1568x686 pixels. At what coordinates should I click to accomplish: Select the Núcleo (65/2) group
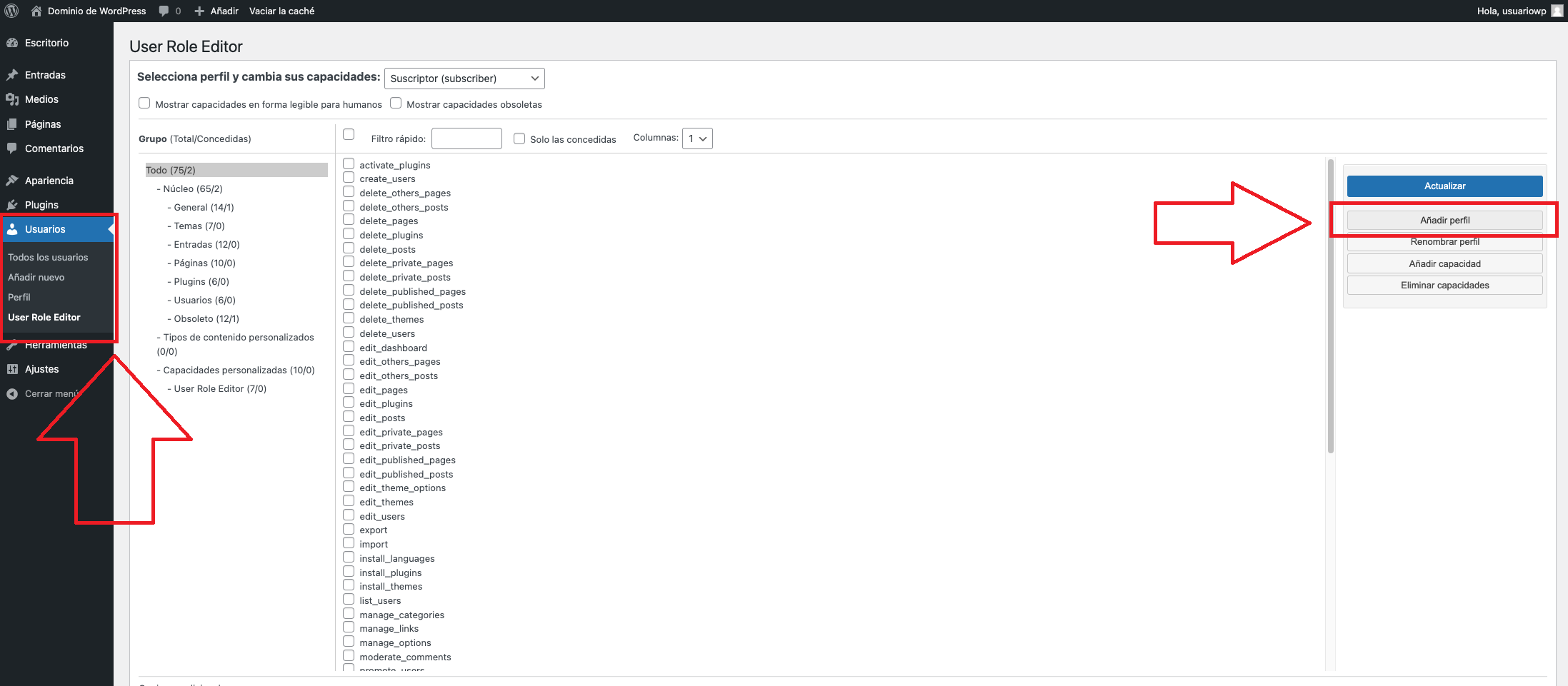pos(193,189)
